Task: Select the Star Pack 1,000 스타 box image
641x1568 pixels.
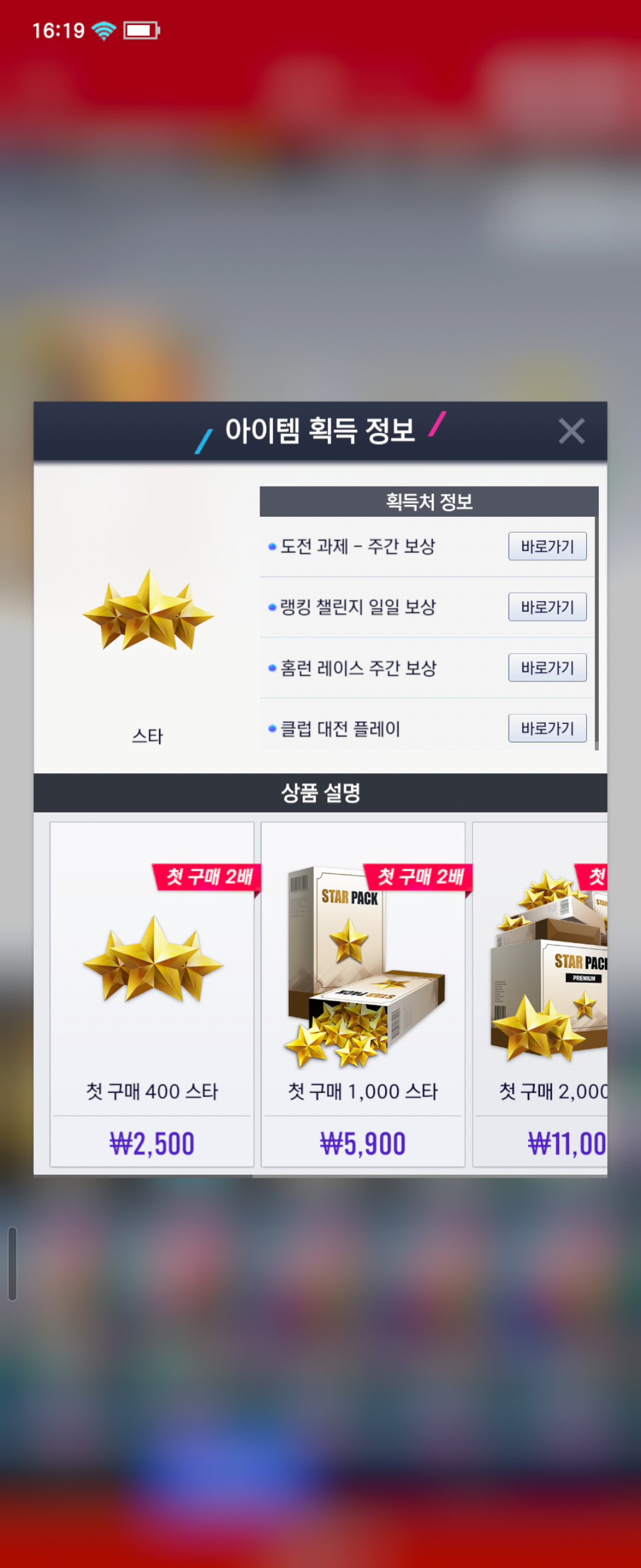Action: (364, 968)
